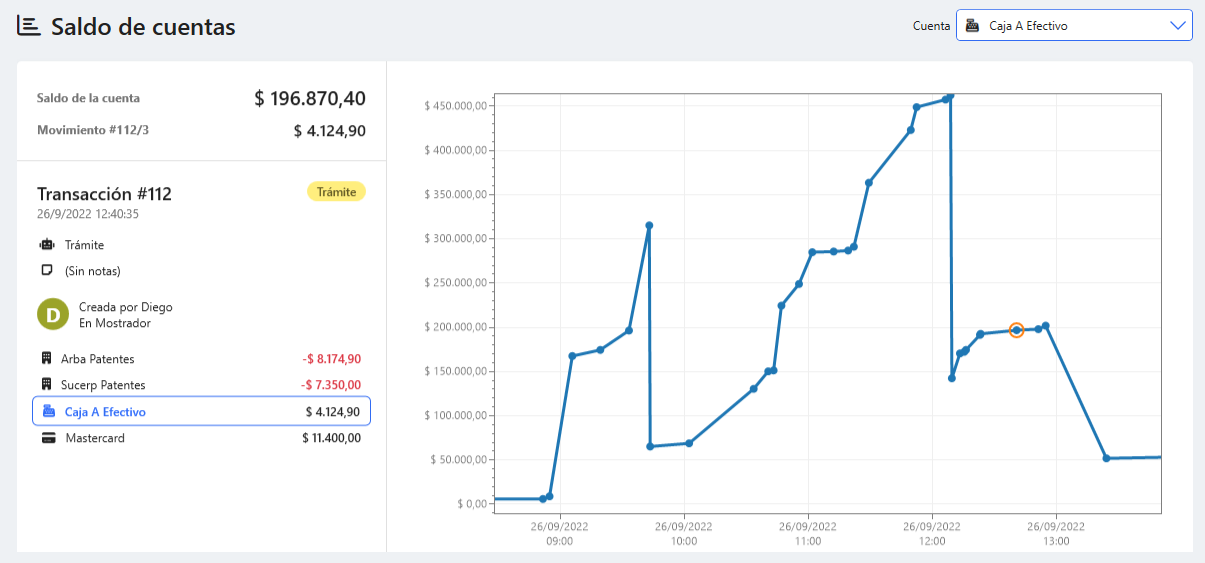The width and height of the screenshot is (1205, 563).
Task: Click the balance value $ 196.870,40
Action: point(310,98)
